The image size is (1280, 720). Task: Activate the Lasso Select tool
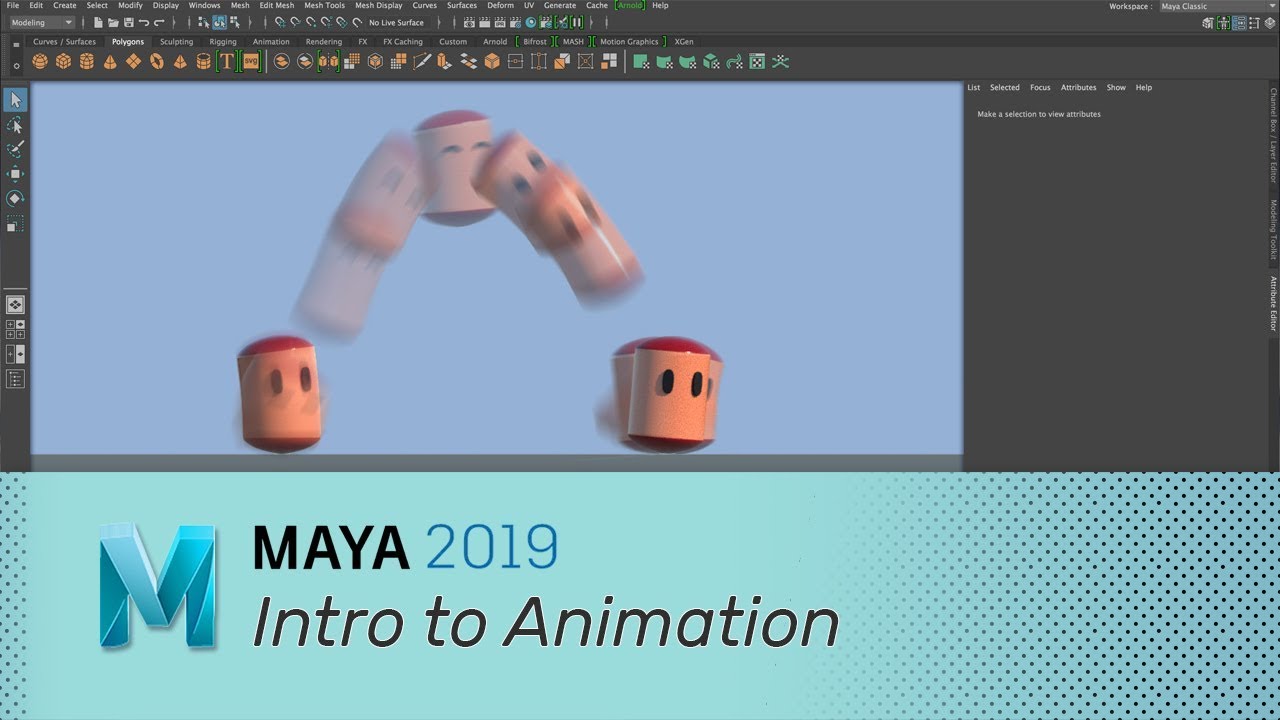15,125
